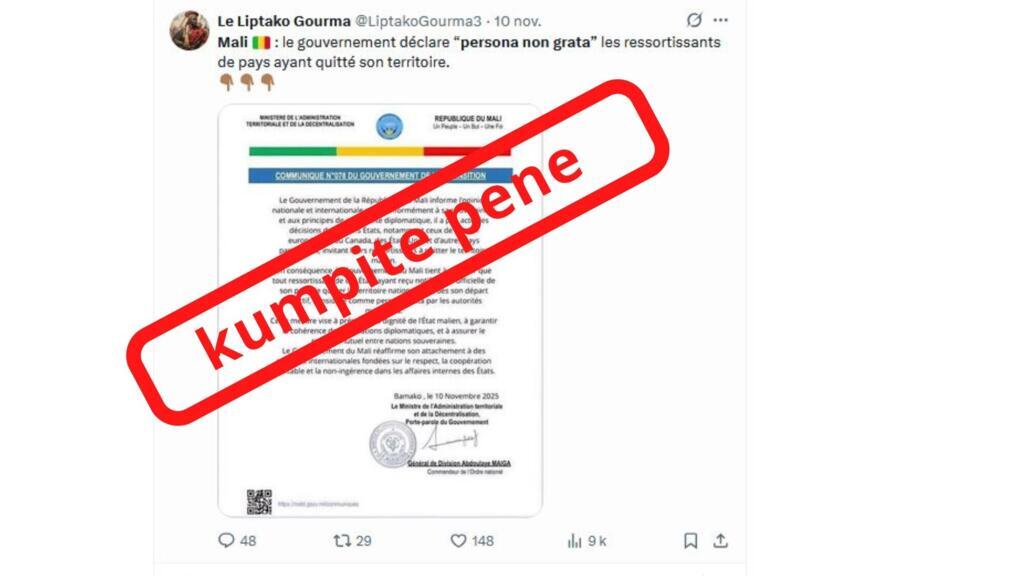Open the reply comment icon
Viewport: 1024px width, 576px height.
pos(226,540)
